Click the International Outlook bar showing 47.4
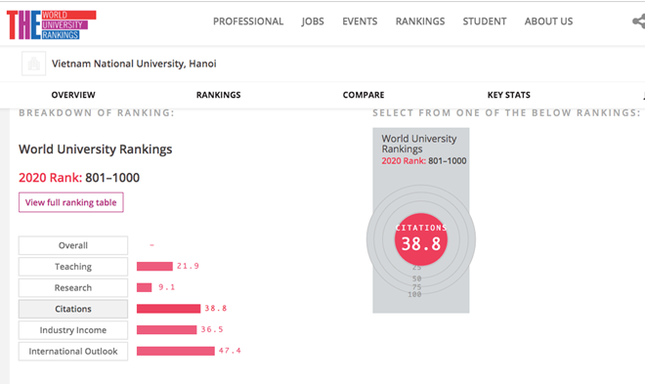 coord(176,351)
